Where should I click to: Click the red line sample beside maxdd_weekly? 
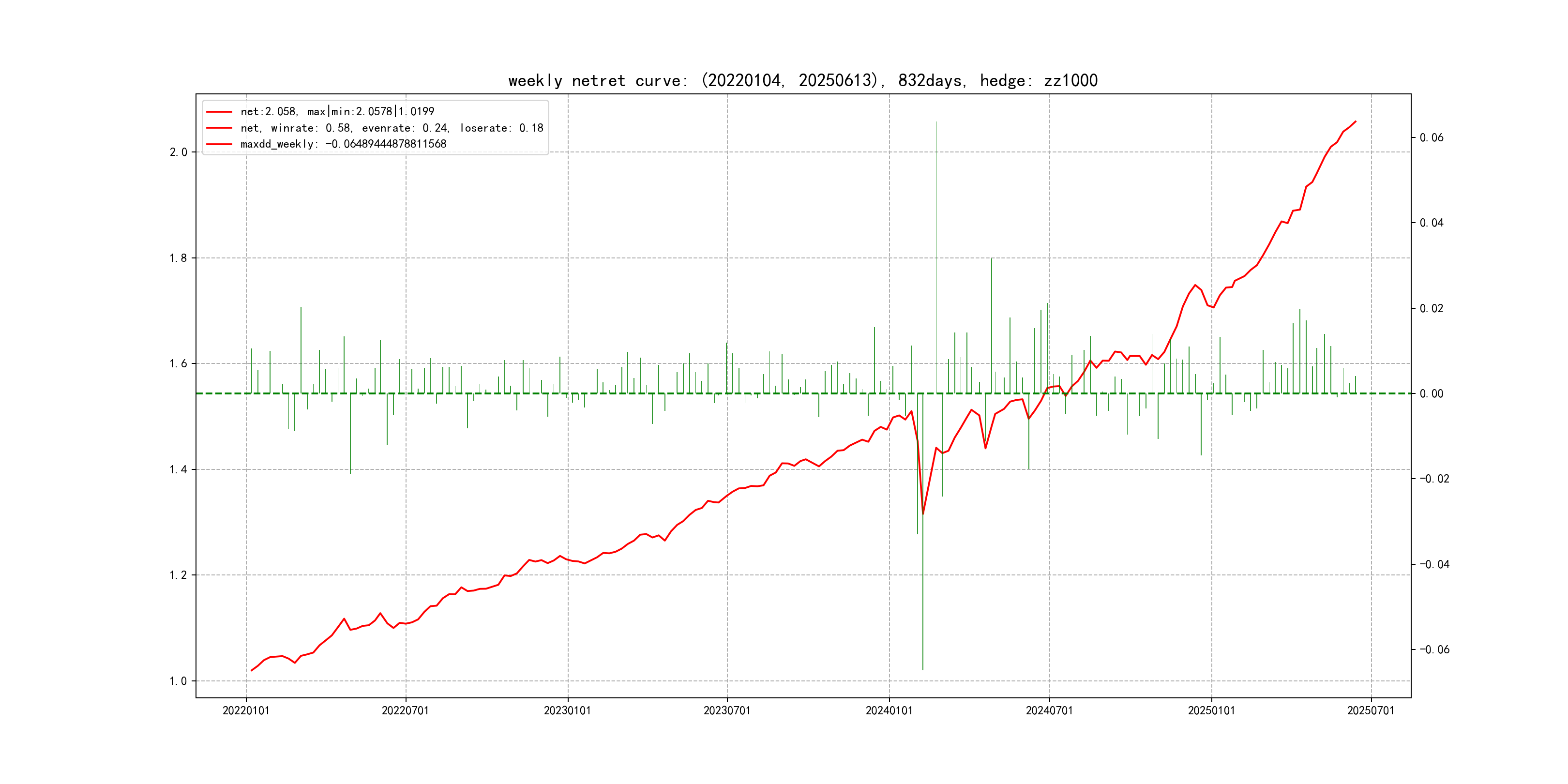(x=219, y=144)
